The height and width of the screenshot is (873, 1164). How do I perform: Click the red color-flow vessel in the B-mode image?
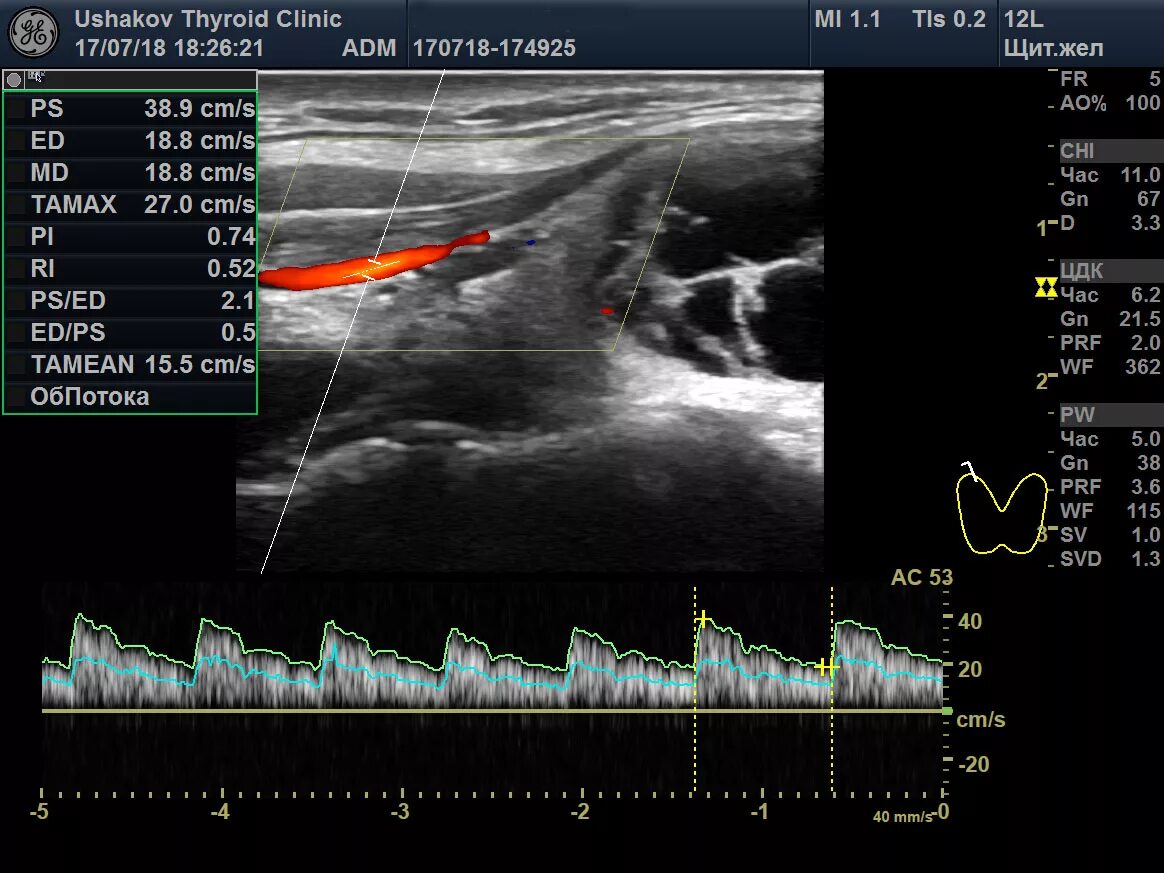(373, 263)
